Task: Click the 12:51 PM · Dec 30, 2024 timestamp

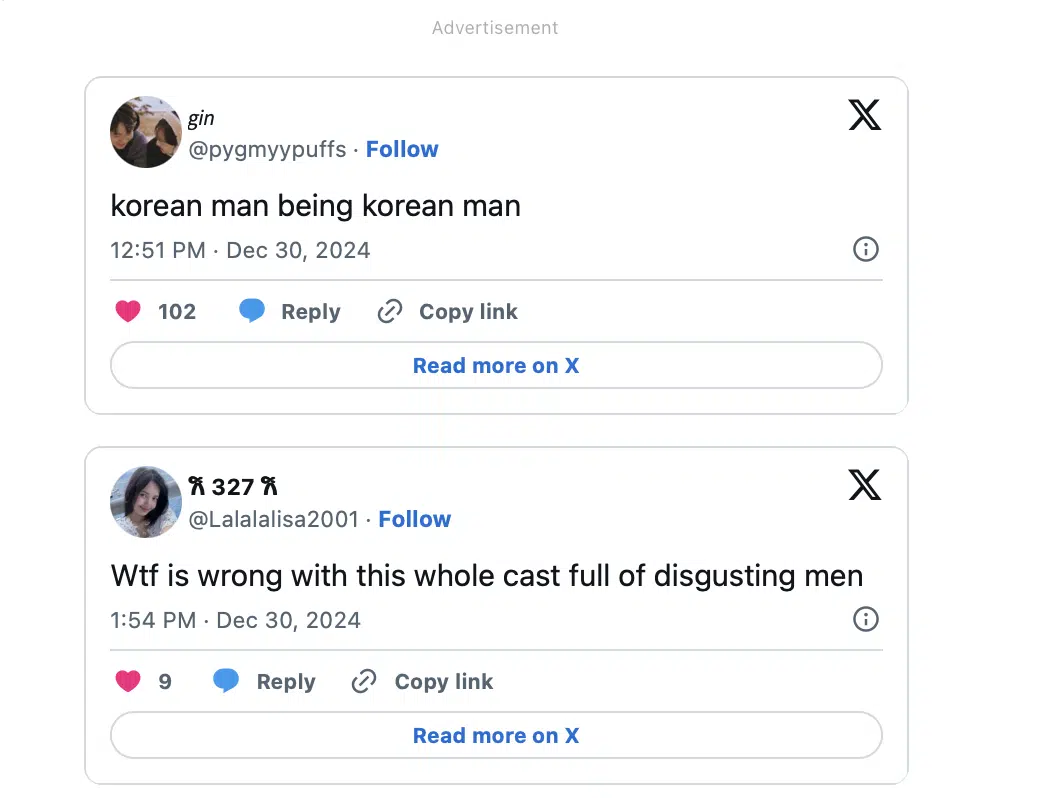Action: point(240,250)
